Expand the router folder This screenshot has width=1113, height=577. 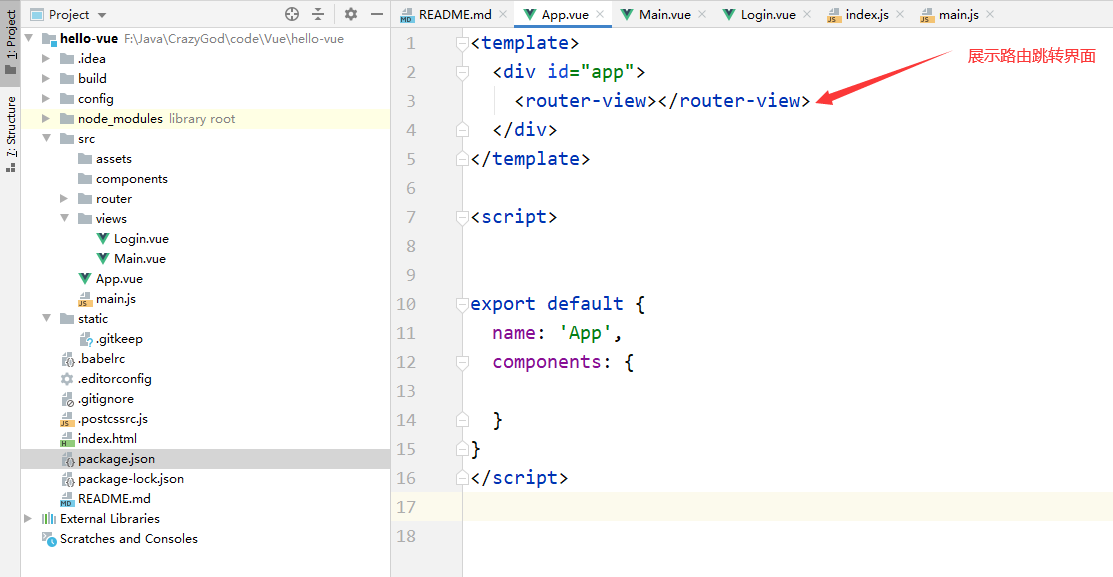64,199
